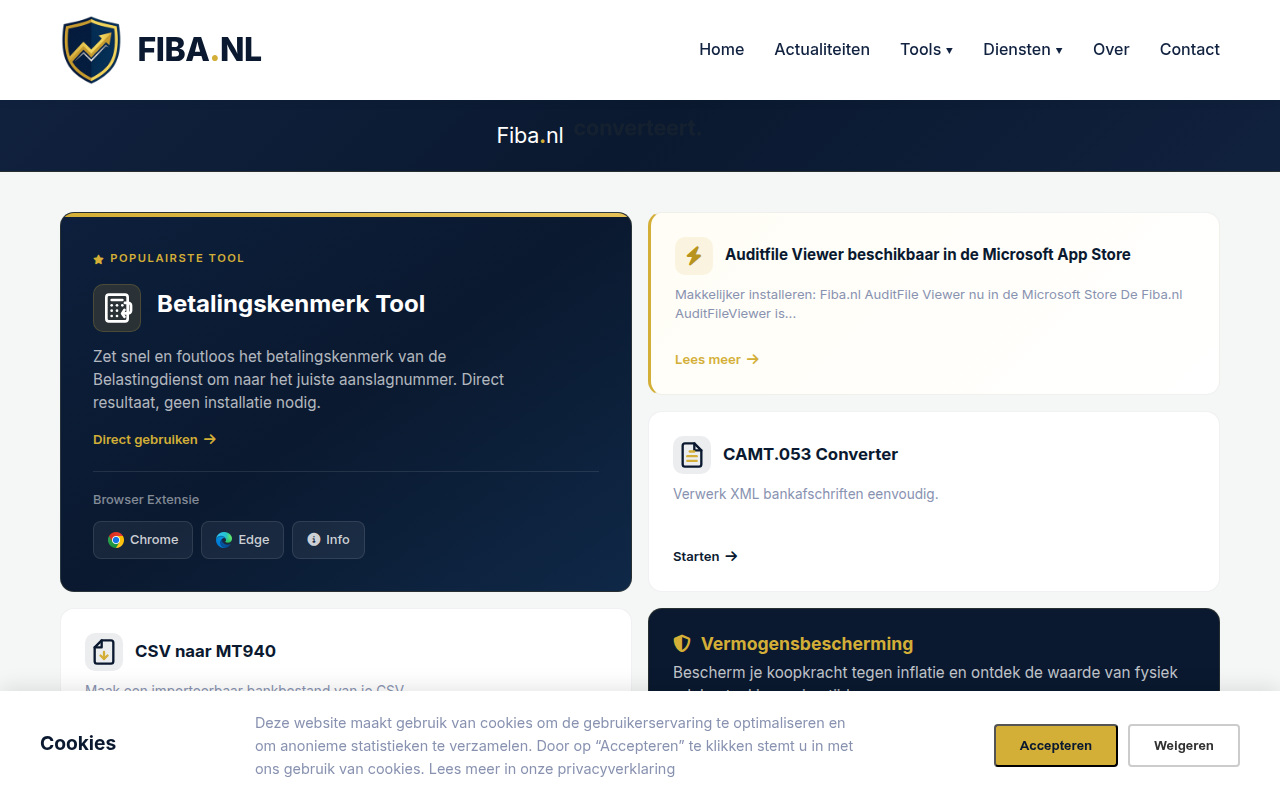Click the shield icon next to Vermogensbescherming
Image resolution: width=1280 pixels, height=800 pixels.
682,644
